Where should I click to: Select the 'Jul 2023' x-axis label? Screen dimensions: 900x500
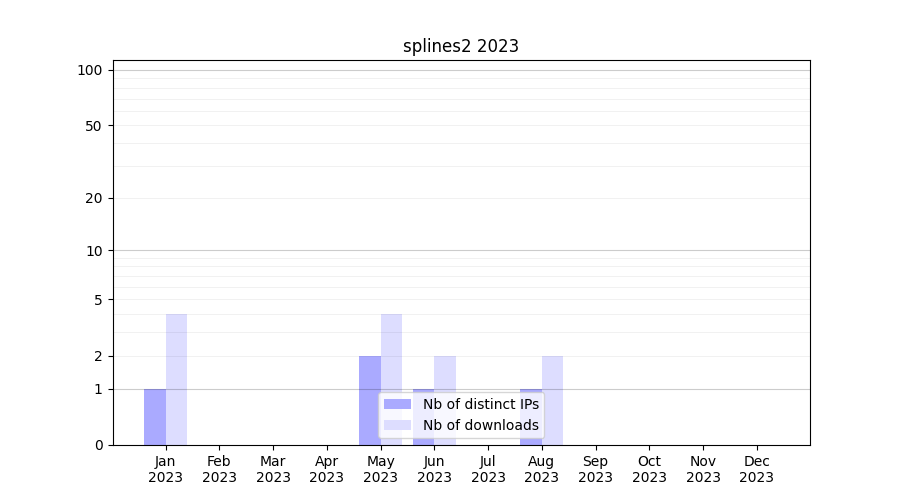tap(488, 469)
